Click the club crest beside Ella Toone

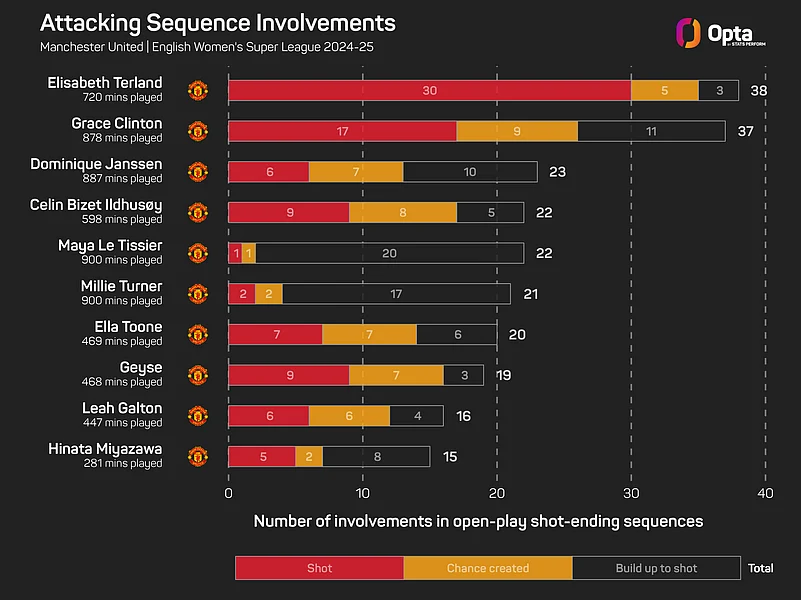198,334
